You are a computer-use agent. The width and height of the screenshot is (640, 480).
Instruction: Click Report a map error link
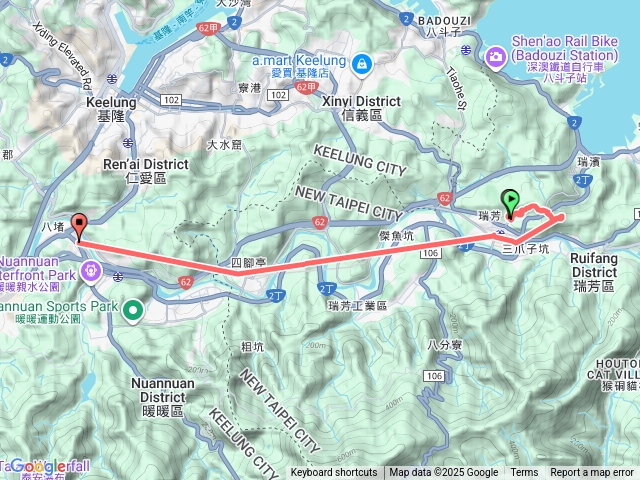(591, 473)
